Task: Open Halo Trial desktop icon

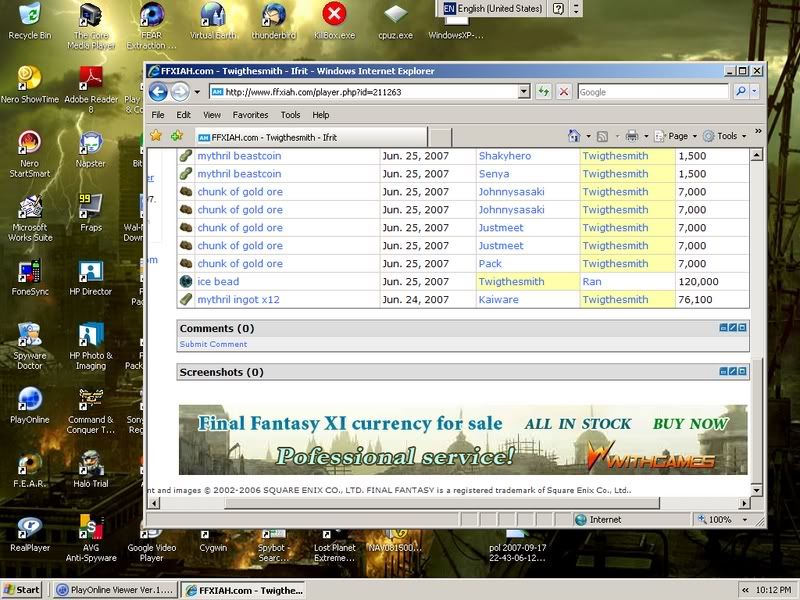Action: point(91,469)
